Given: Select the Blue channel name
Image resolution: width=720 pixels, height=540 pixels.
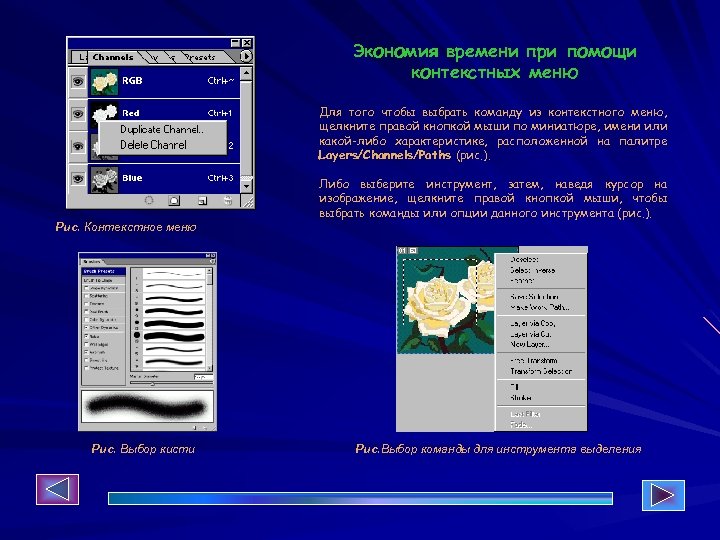Looking at the screenshot, I should [x=132, y=178].
